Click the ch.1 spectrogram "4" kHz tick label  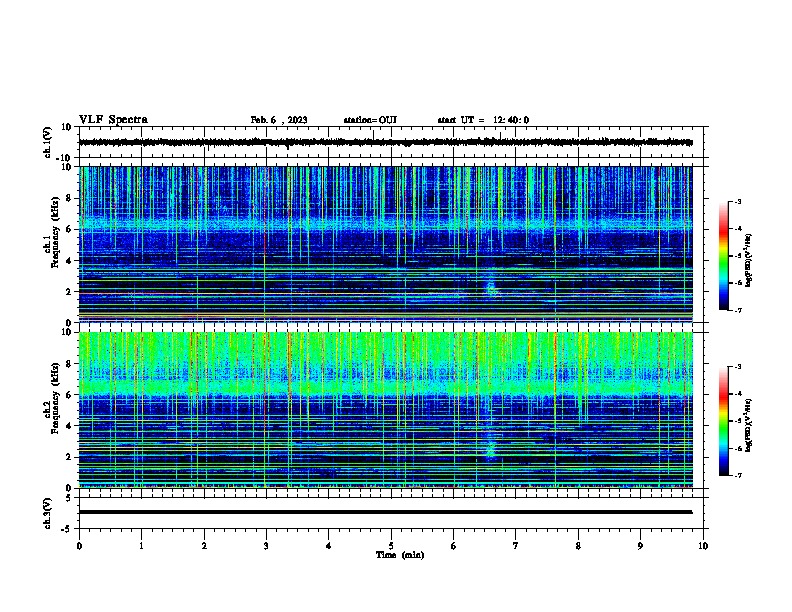point(69,261)
